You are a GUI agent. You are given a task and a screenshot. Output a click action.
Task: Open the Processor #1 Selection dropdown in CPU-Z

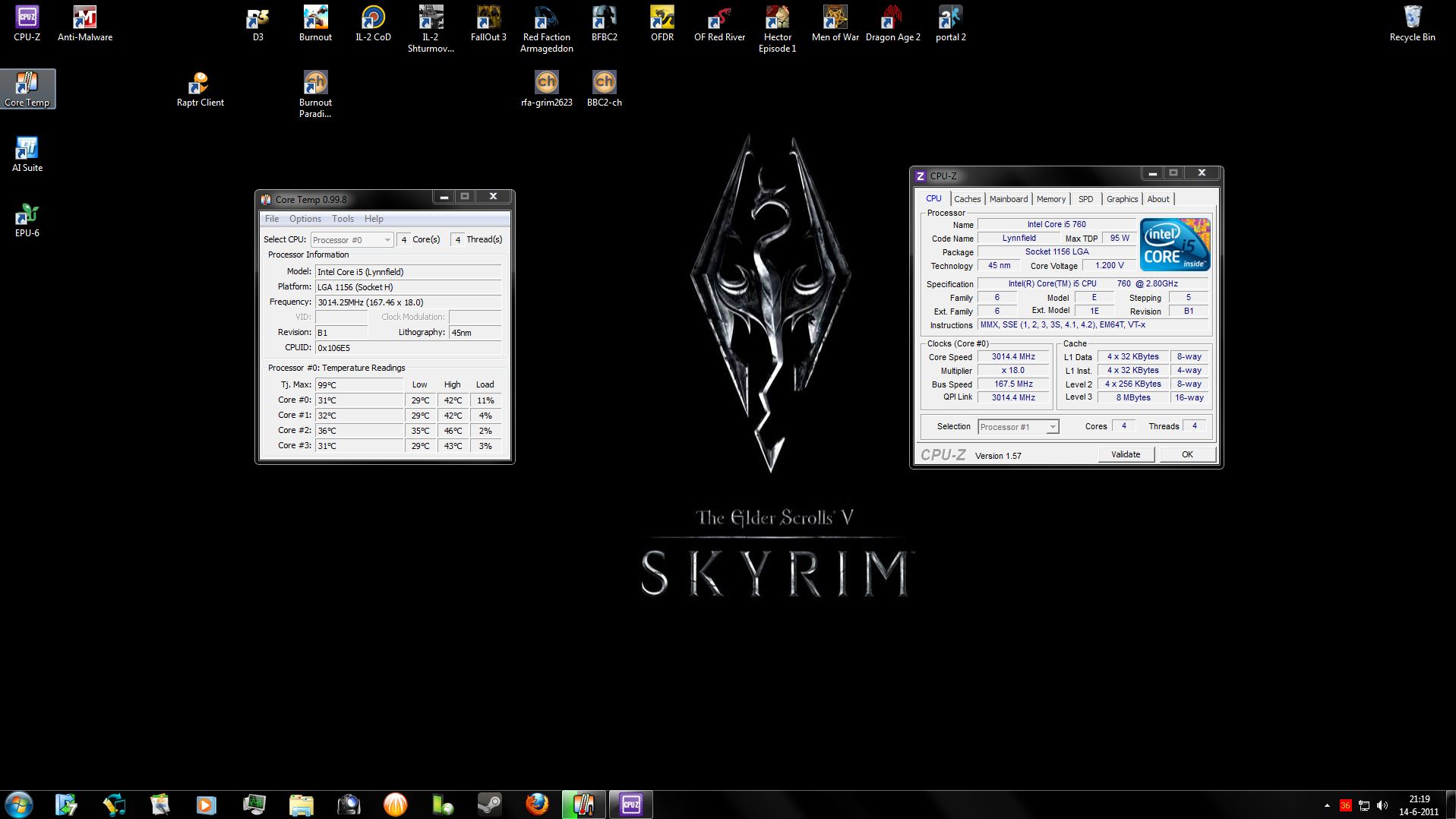1018,427
